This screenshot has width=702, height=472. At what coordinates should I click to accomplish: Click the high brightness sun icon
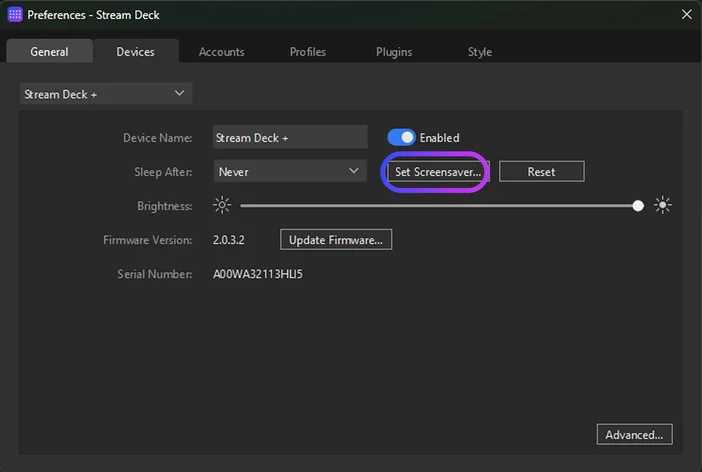pos(663,205)
